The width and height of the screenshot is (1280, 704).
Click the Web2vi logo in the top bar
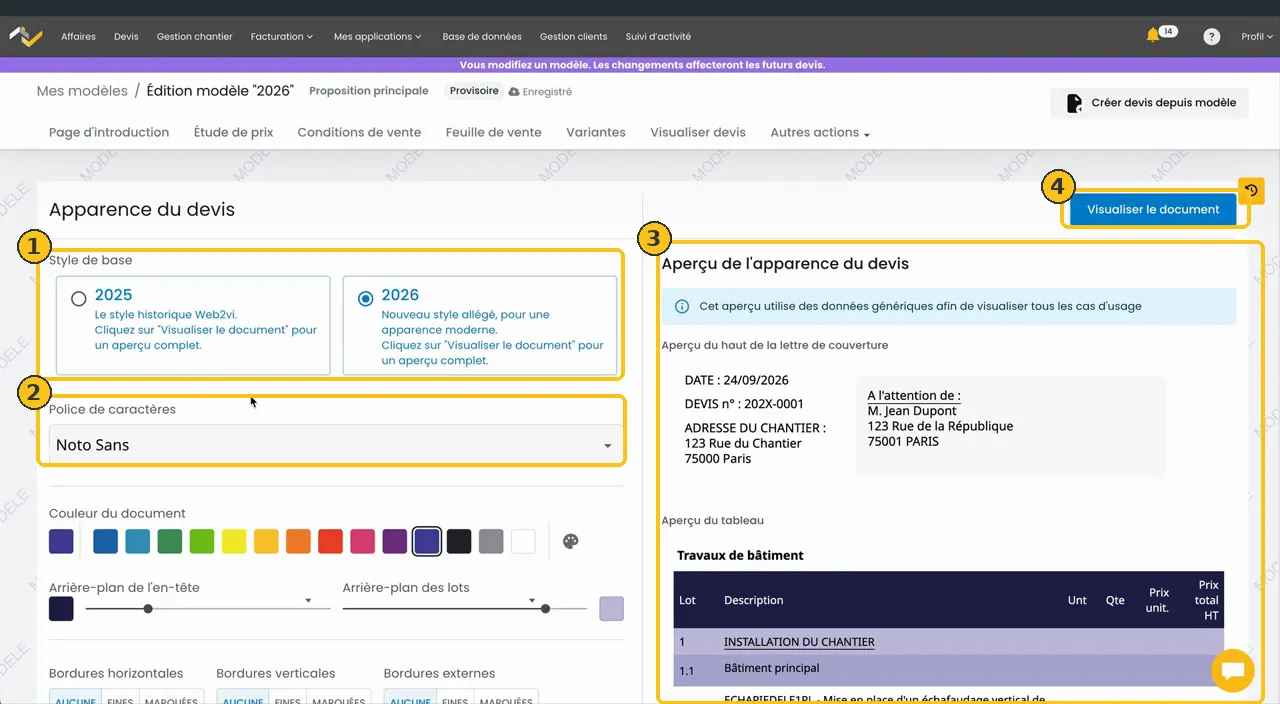[x=26, y=36]
